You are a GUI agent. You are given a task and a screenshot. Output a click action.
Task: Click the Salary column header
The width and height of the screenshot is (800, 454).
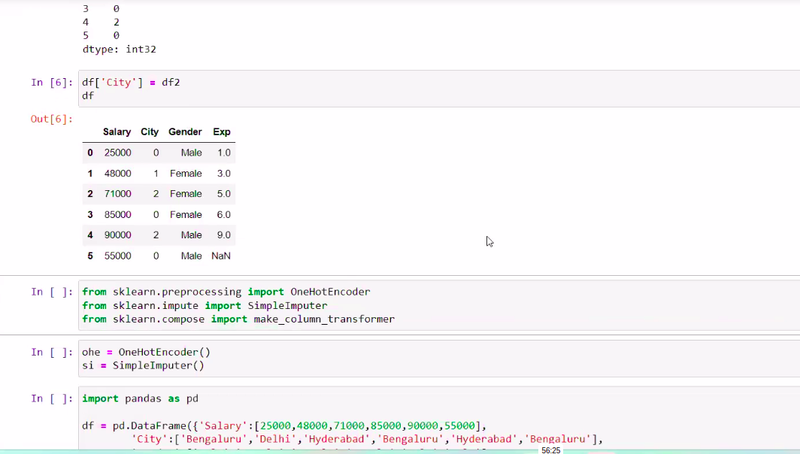[117, 132]
